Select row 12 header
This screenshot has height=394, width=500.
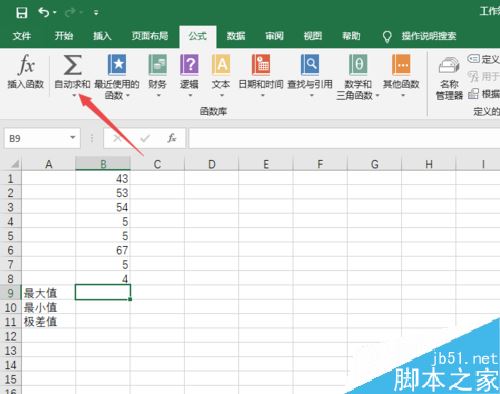[x=11, y=336]
